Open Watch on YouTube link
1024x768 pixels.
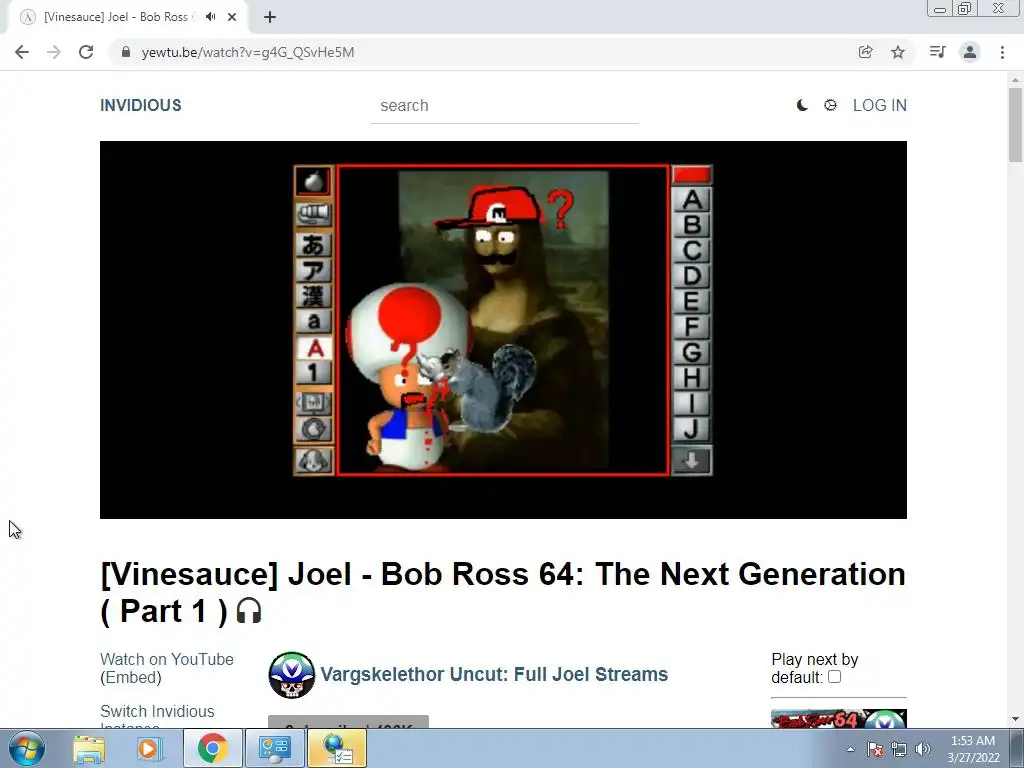167,659
